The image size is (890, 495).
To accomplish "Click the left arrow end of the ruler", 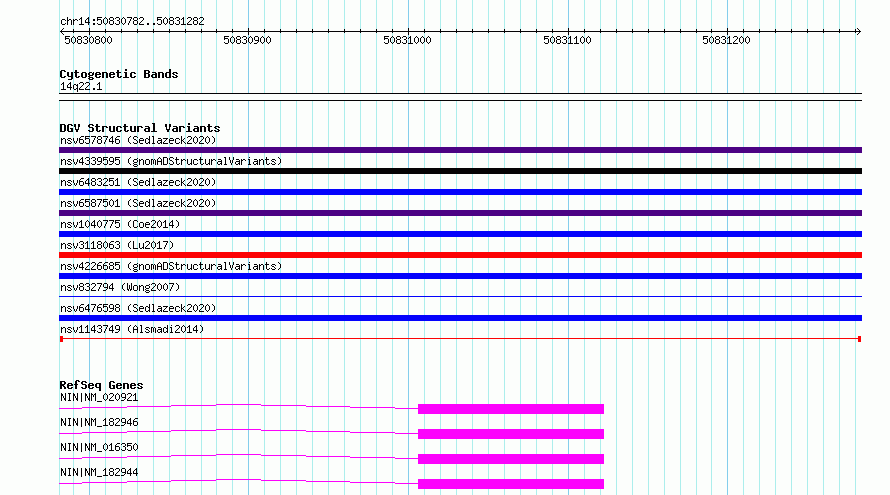I will click(x=62, y=31).
